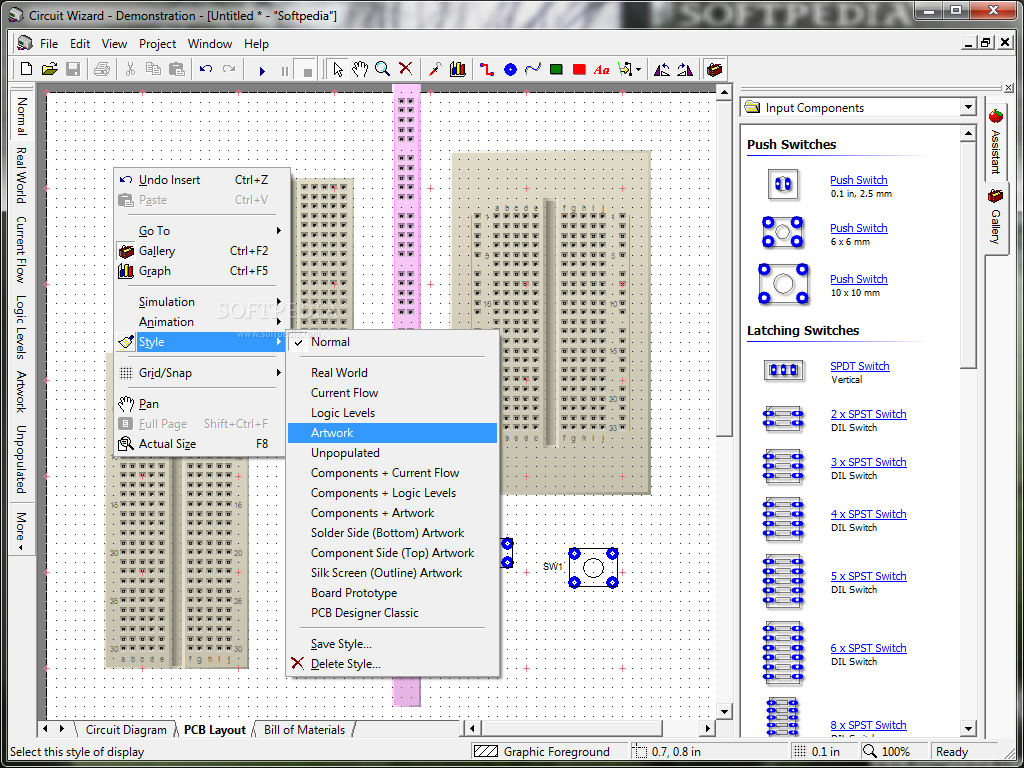Click the 8 x SPST Switch link
Viewport: 1024px width, 768px height.
[869, 725]
